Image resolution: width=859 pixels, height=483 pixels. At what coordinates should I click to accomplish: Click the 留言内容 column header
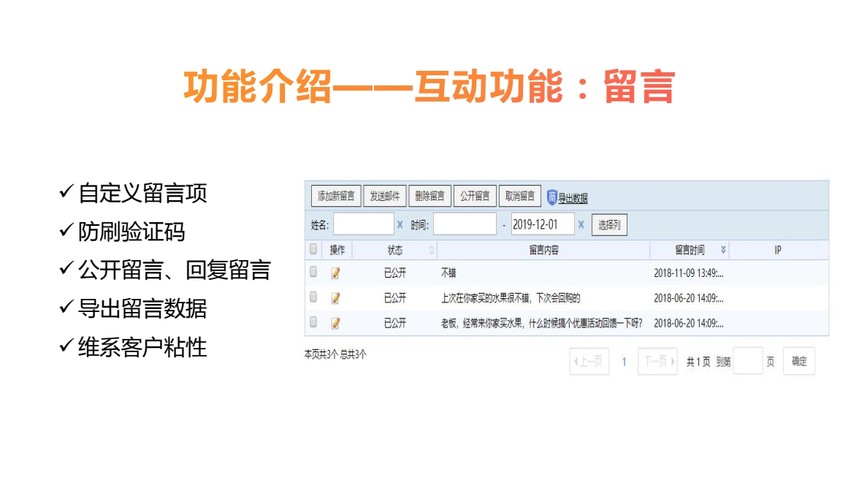[543, 250]
